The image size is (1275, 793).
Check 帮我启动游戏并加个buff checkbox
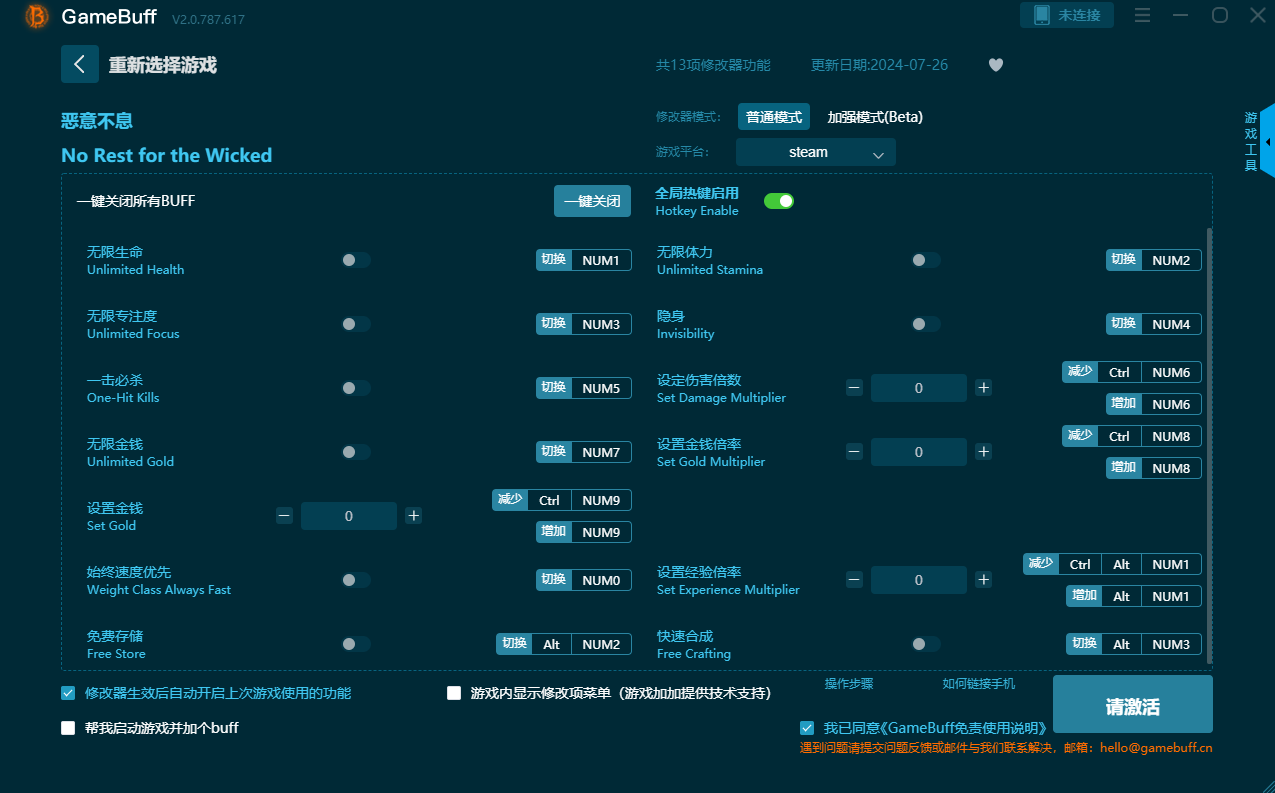coord(68,728)
